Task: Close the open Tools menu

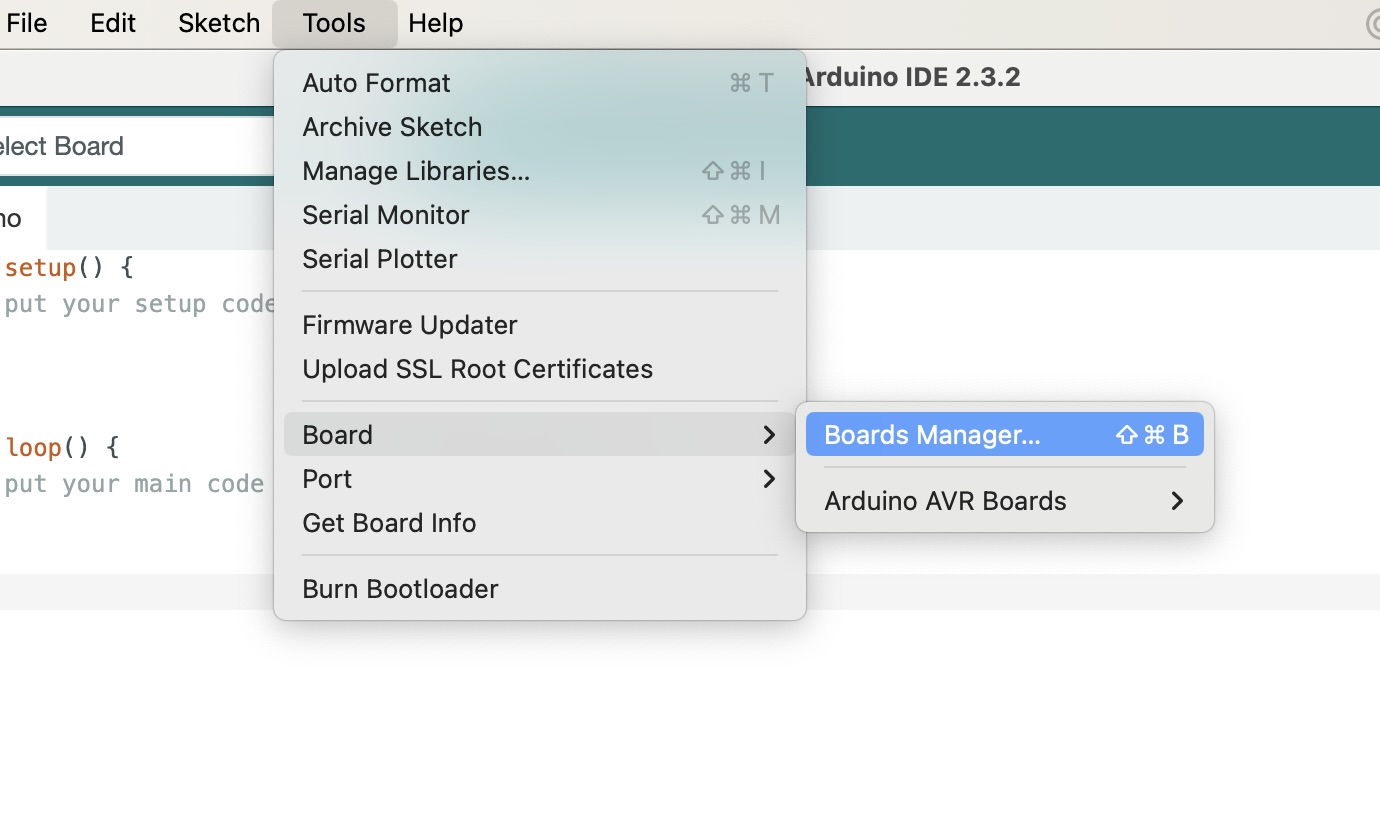Action: pos(334,23)
